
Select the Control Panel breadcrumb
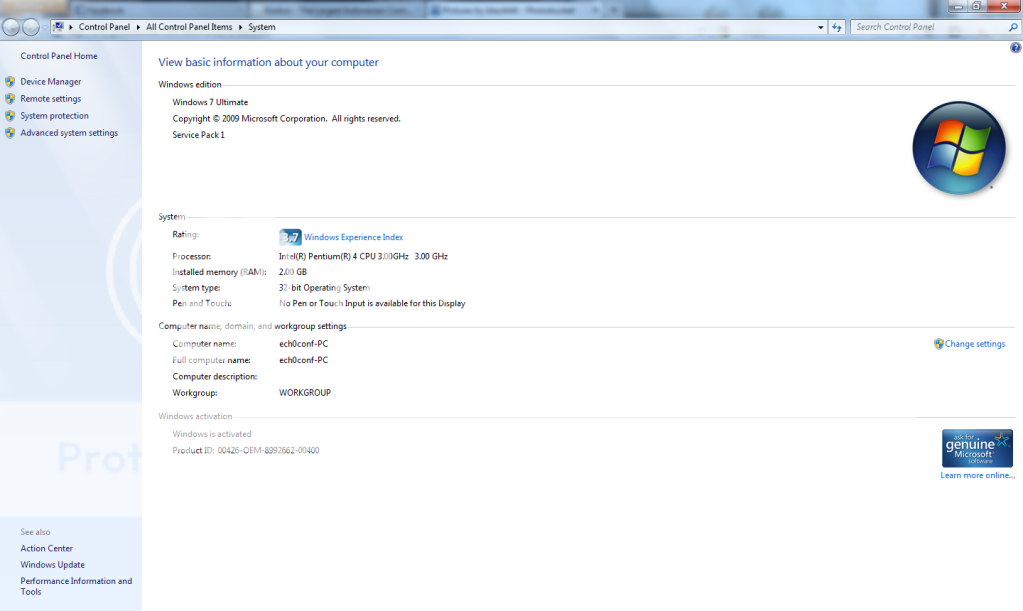104,27
